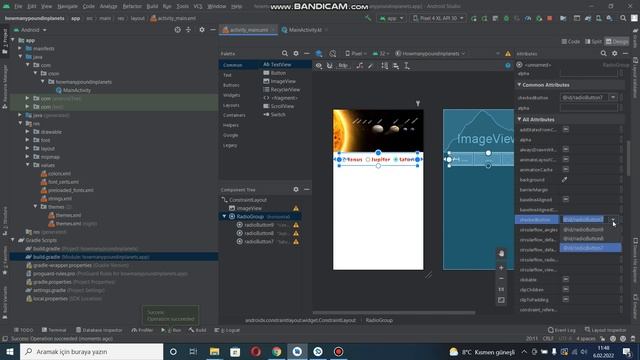This screenshot has width=640, height=360.
Task: Select the Venus radio button
Action: coord(352,160)
